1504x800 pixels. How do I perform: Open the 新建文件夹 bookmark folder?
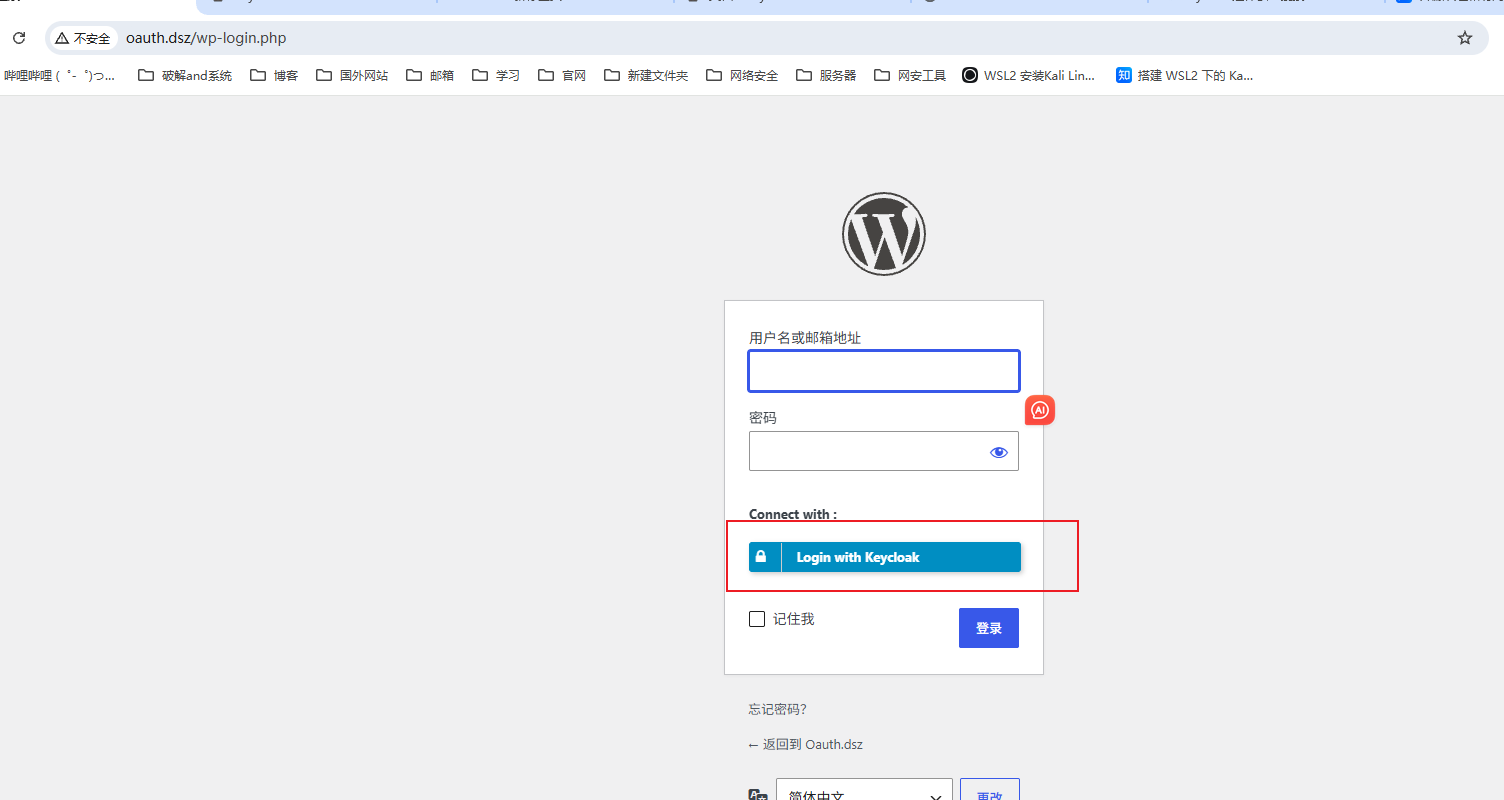click(x=646, y=75)
